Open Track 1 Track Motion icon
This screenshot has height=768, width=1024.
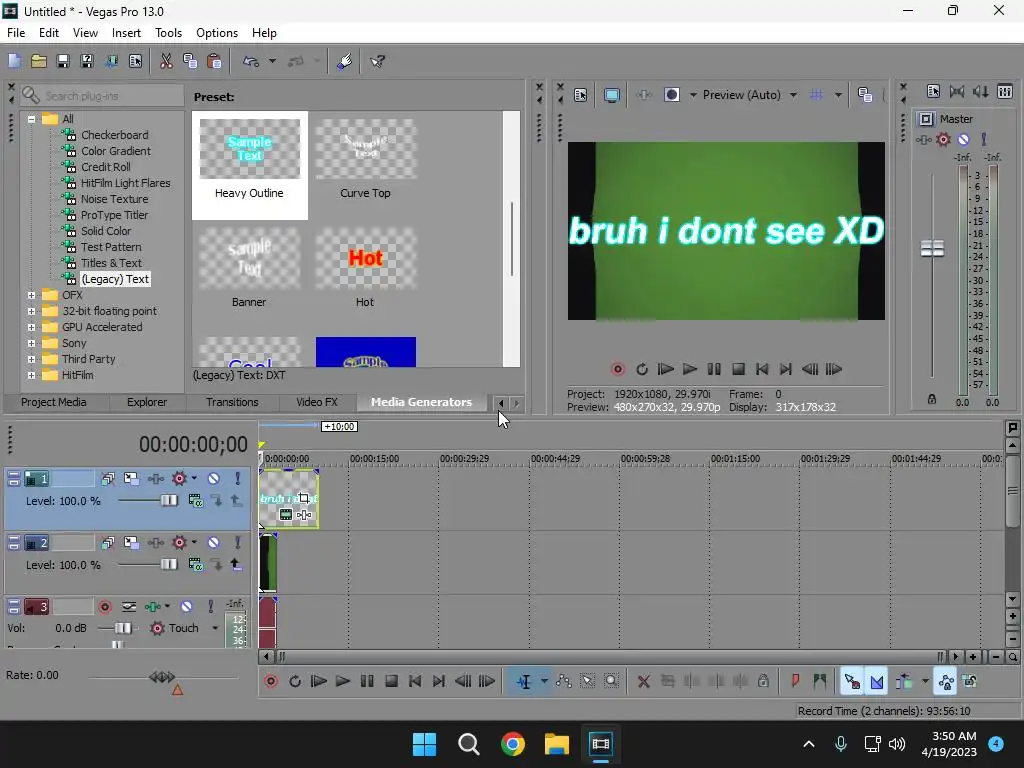(x=131, y=479)
